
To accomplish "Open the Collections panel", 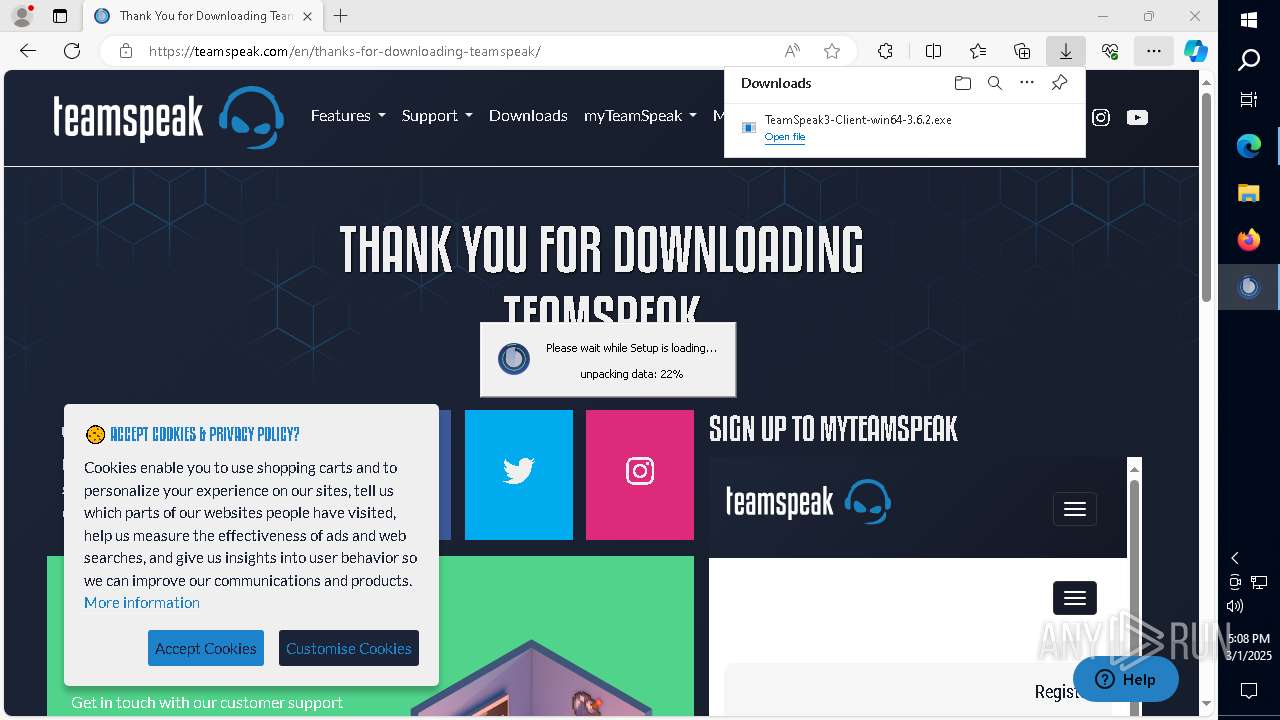I will point(1022,51).
